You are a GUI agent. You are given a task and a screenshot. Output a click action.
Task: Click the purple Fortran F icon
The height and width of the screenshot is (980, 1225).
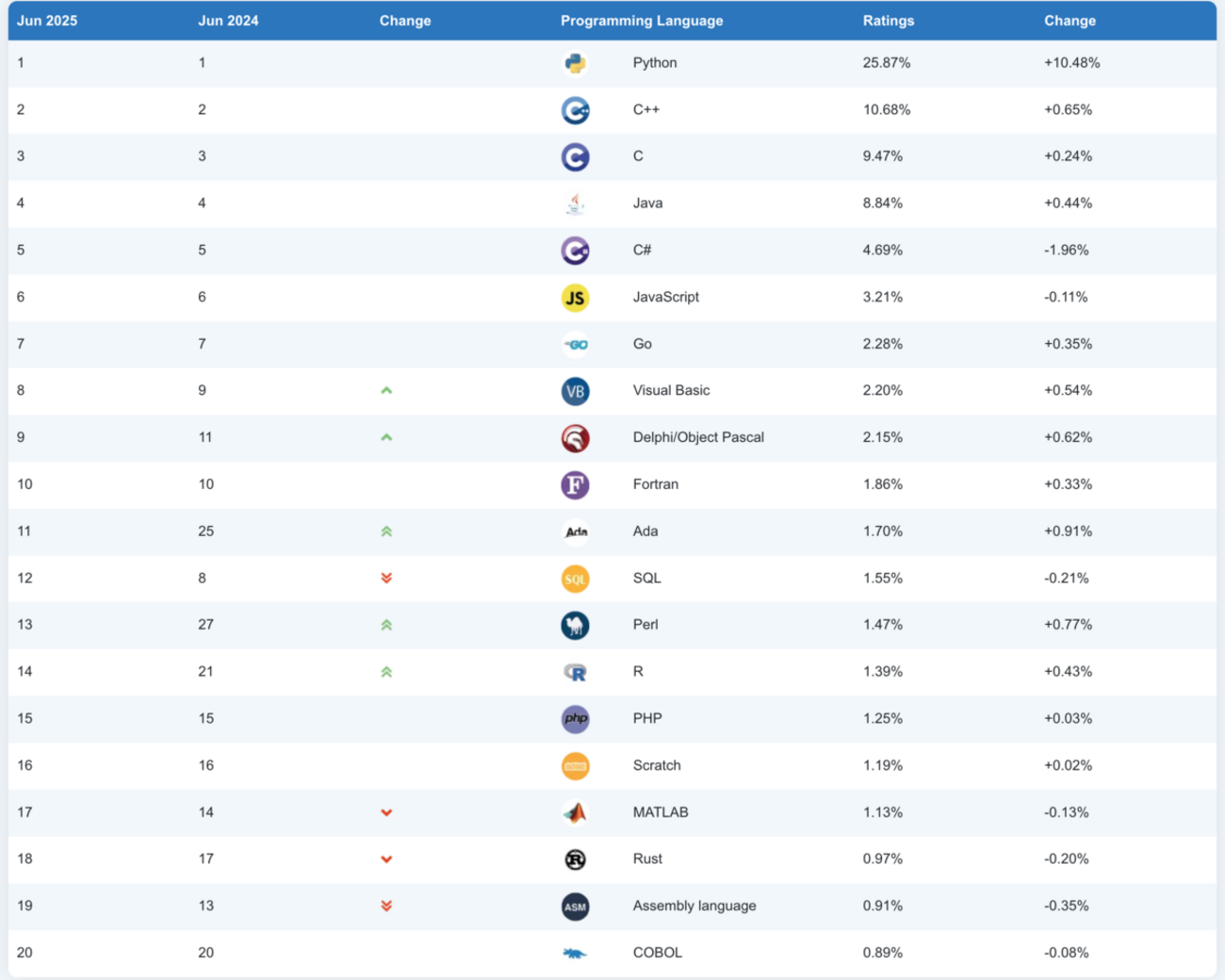pyautogui.click(x=575, y=484)
